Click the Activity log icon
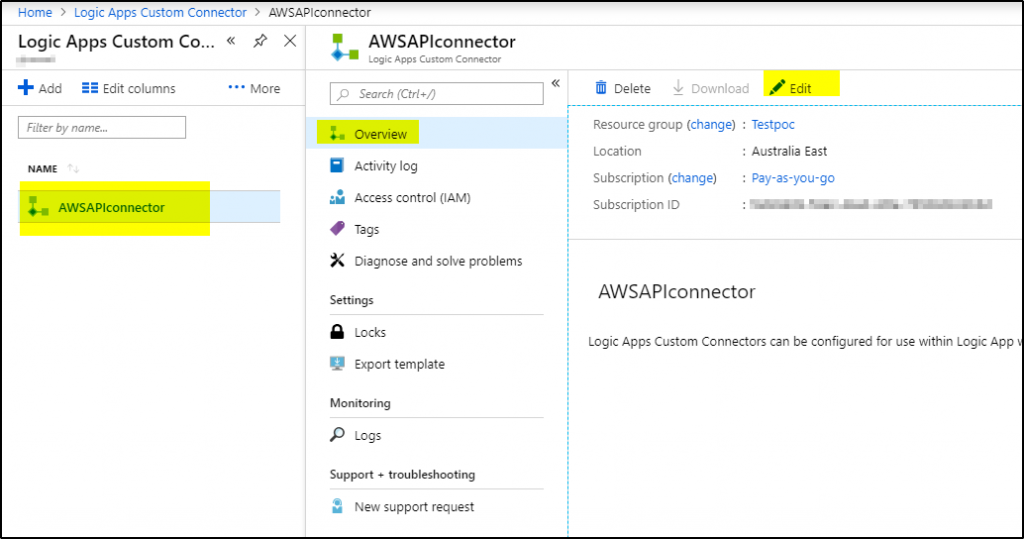The height and width of the screenshot is (539, 1024). [x=337, y=165]
